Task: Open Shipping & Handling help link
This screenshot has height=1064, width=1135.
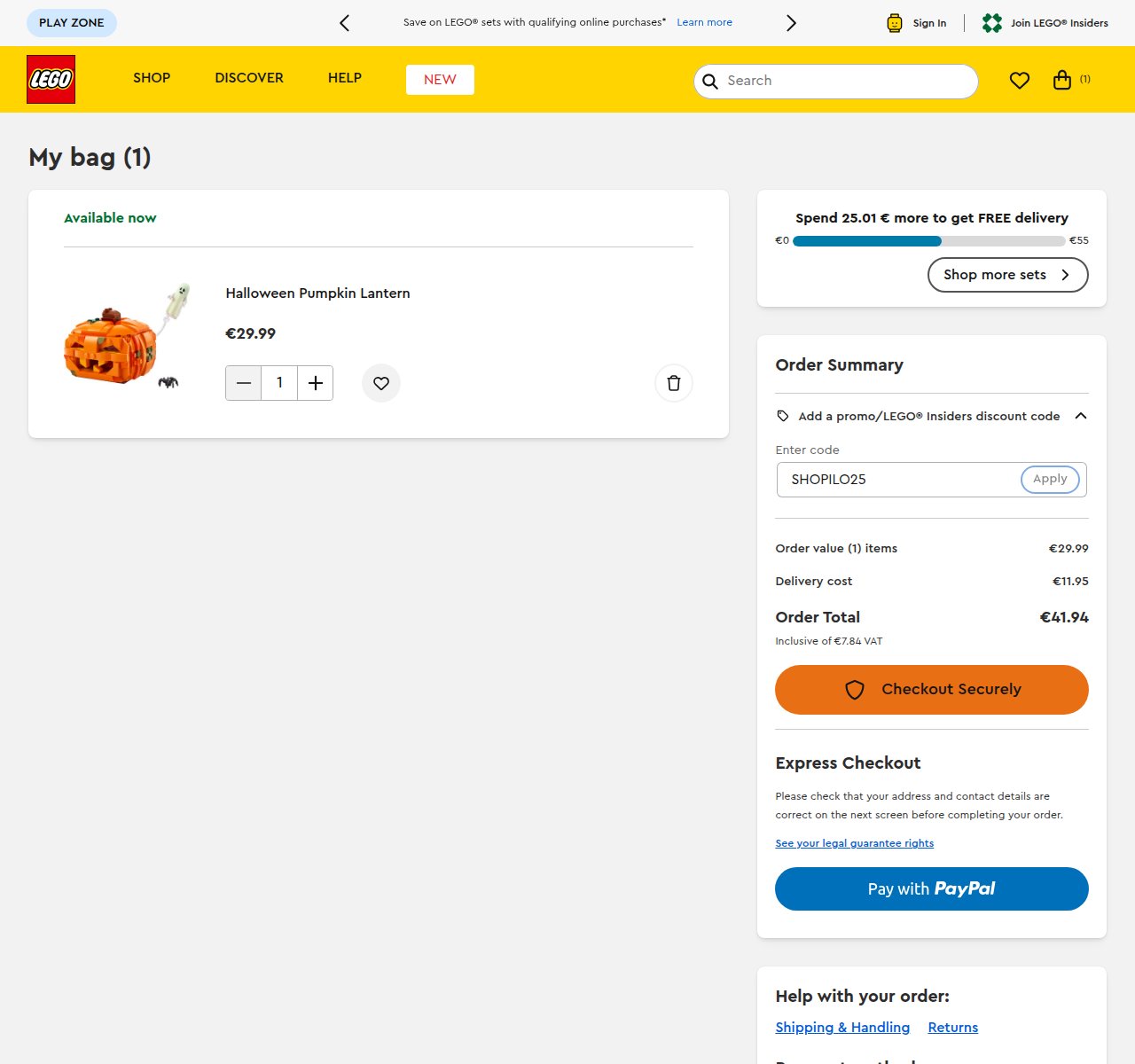Action: click(842, 1028)
